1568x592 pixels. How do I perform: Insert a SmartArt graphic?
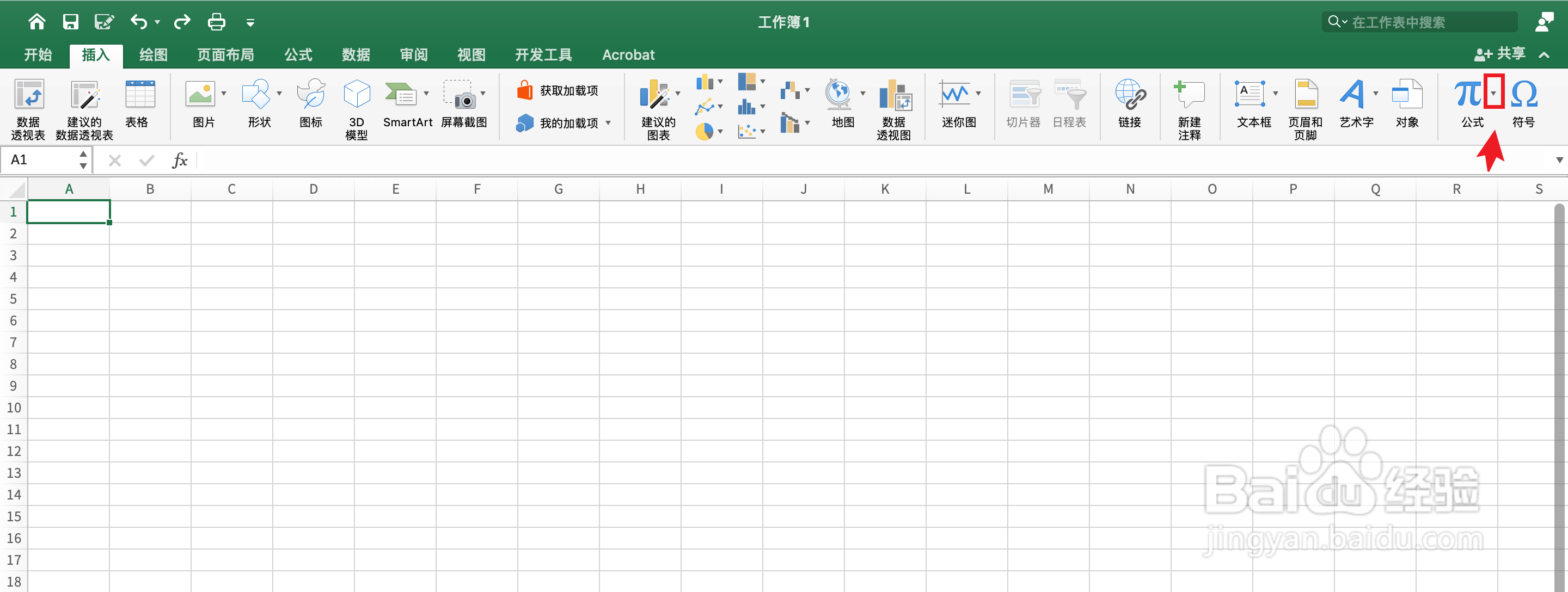(407, 103)
